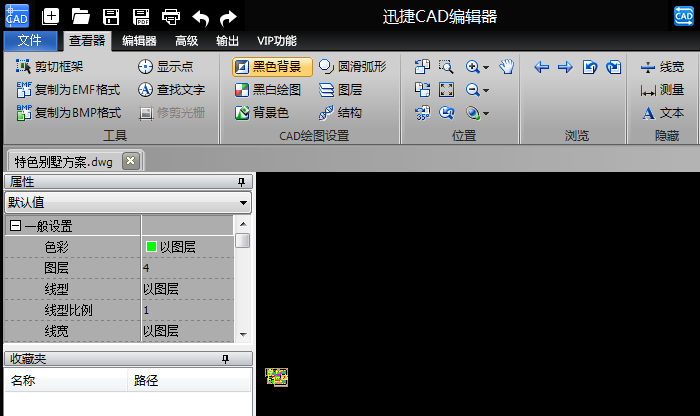Click the zoom window magnifier icon
700x416 pixels.
click(446, 67)
